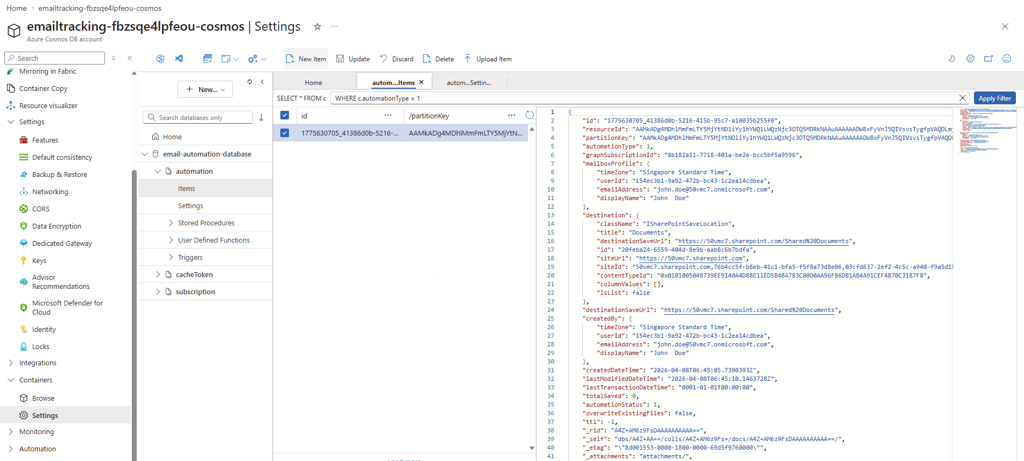Click Discard changes in toolbar
The image size is (1024, 461).
click(x=396, y=59)
